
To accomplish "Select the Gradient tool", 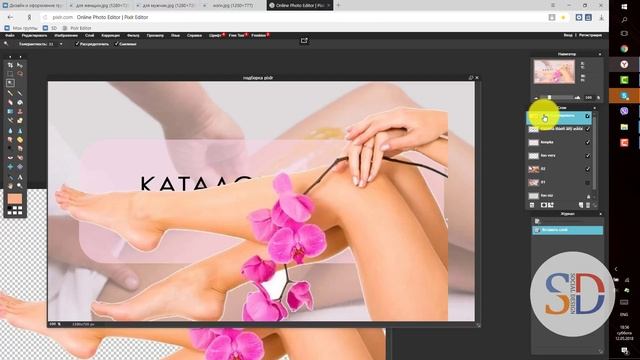I will click(x=10, y=111).
